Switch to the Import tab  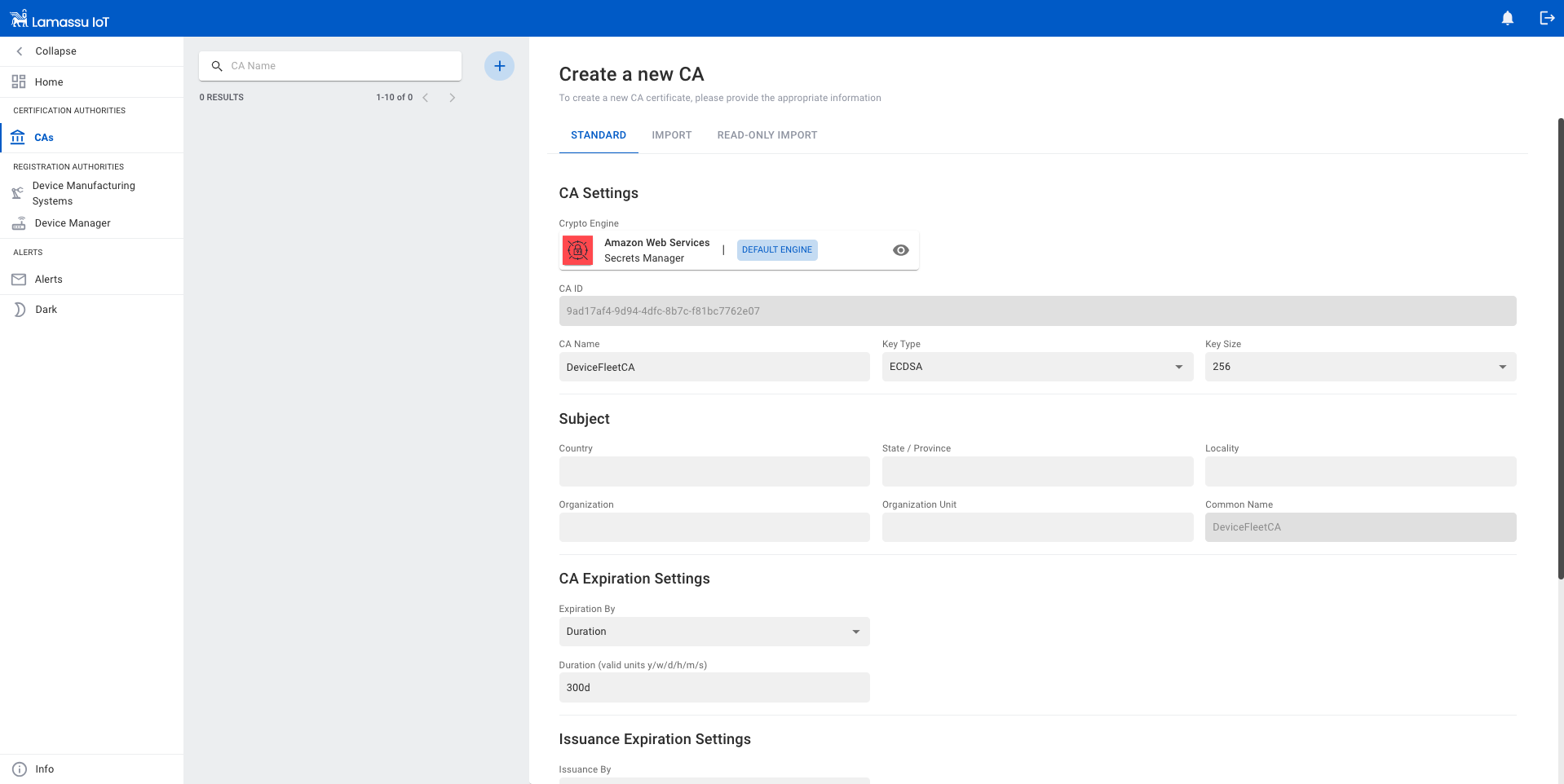pyautogui.click(x=671, y=135)
